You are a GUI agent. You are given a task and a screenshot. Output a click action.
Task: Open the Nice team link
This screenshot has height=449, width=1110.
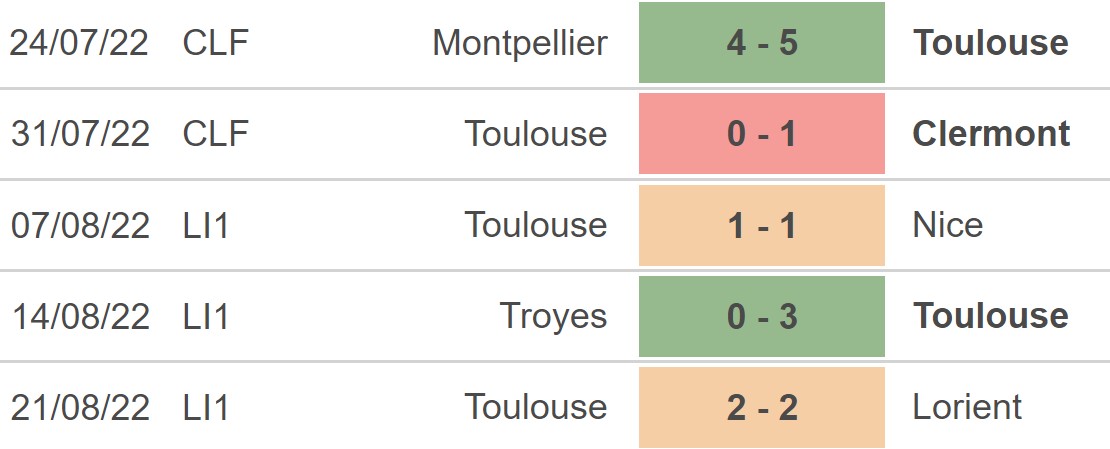click(948, 225)
